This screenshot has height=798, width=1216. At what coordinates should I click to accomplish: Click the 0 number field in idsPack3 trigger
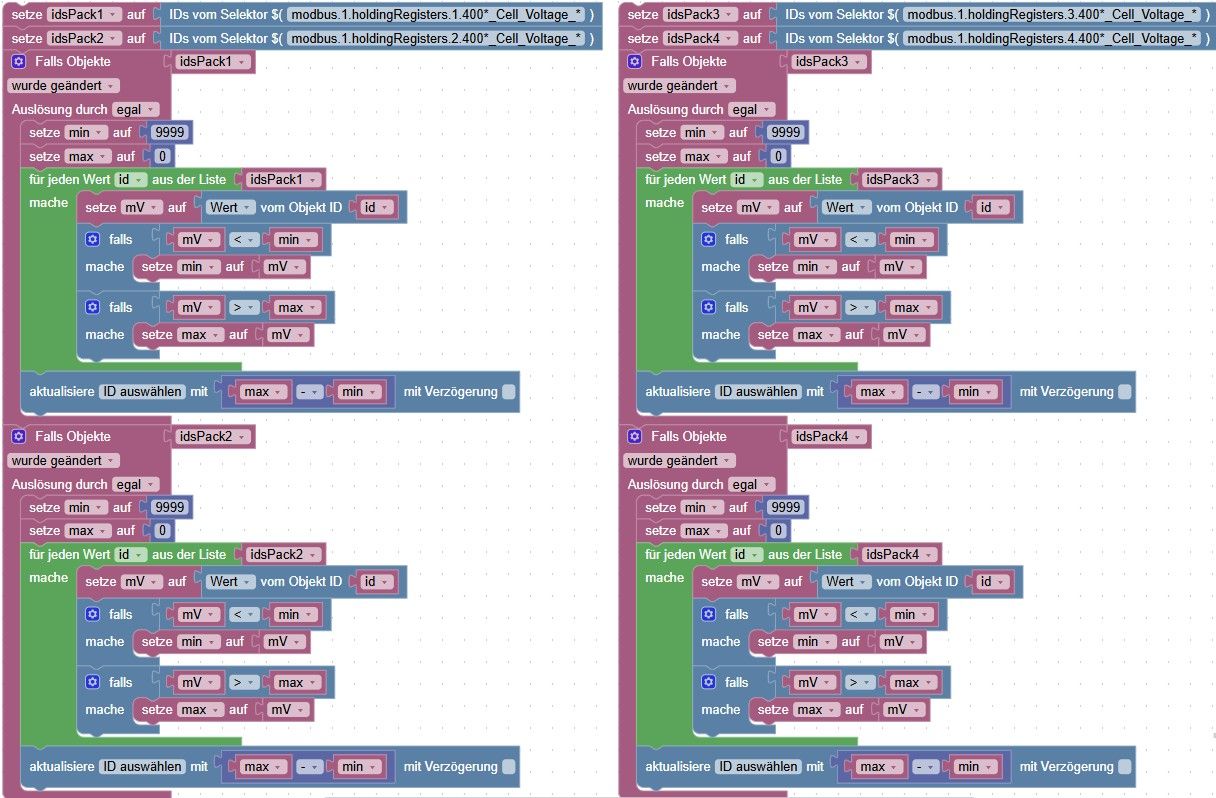pos(779,157)
